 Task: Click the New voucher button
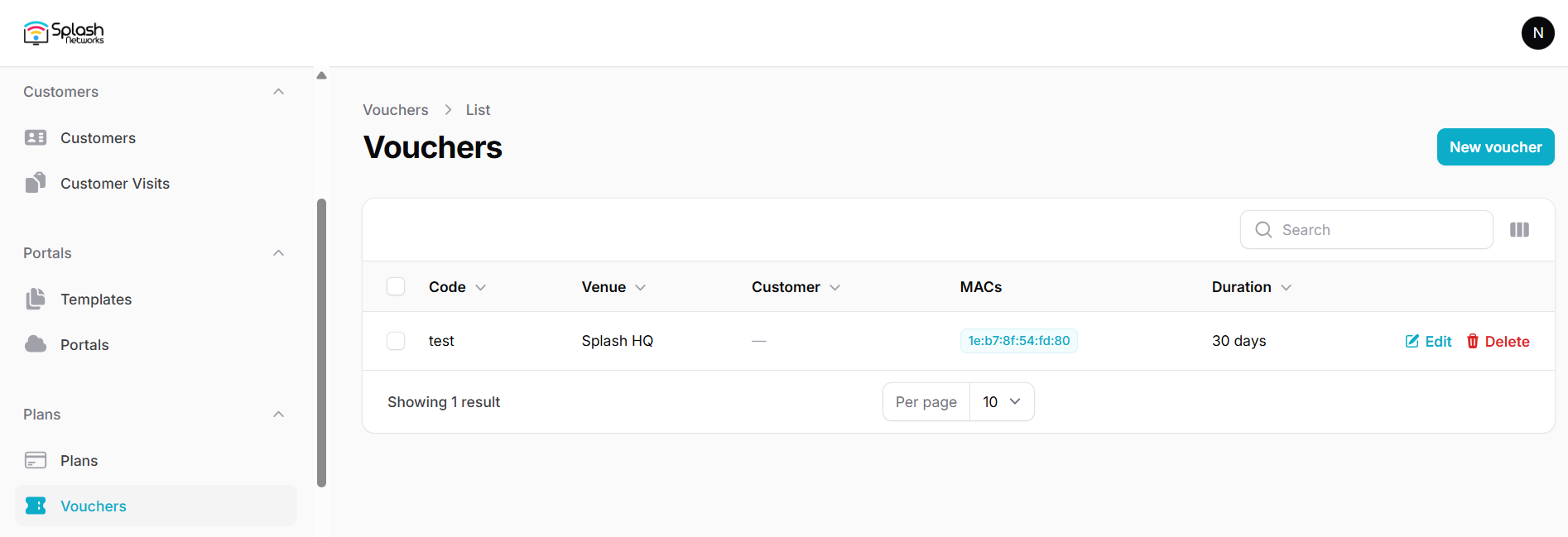pos(1495,147)
